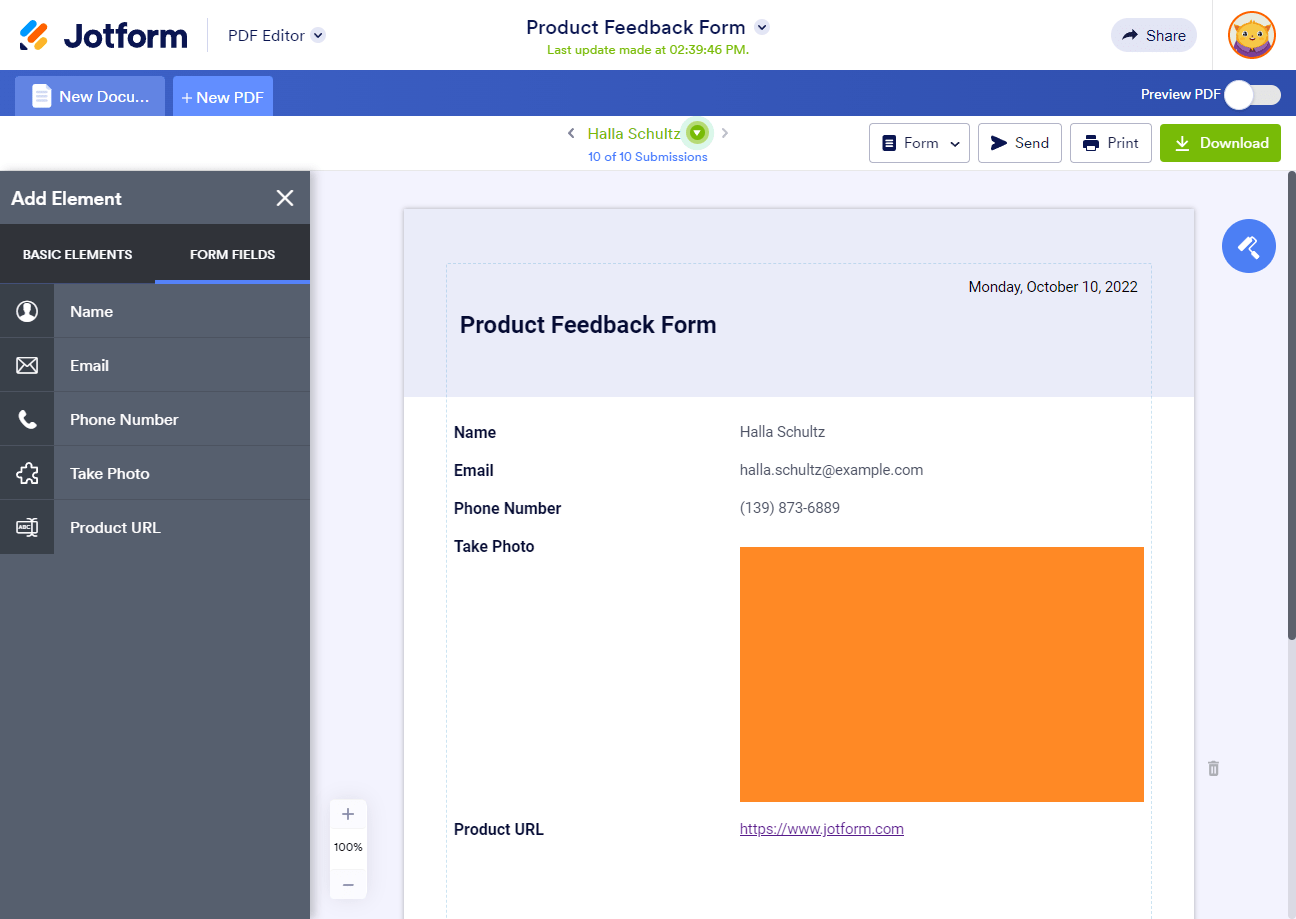Screen dimensions: 1296x919
Task: Click the paint roller design icon
Action: tap(1248, 246)
